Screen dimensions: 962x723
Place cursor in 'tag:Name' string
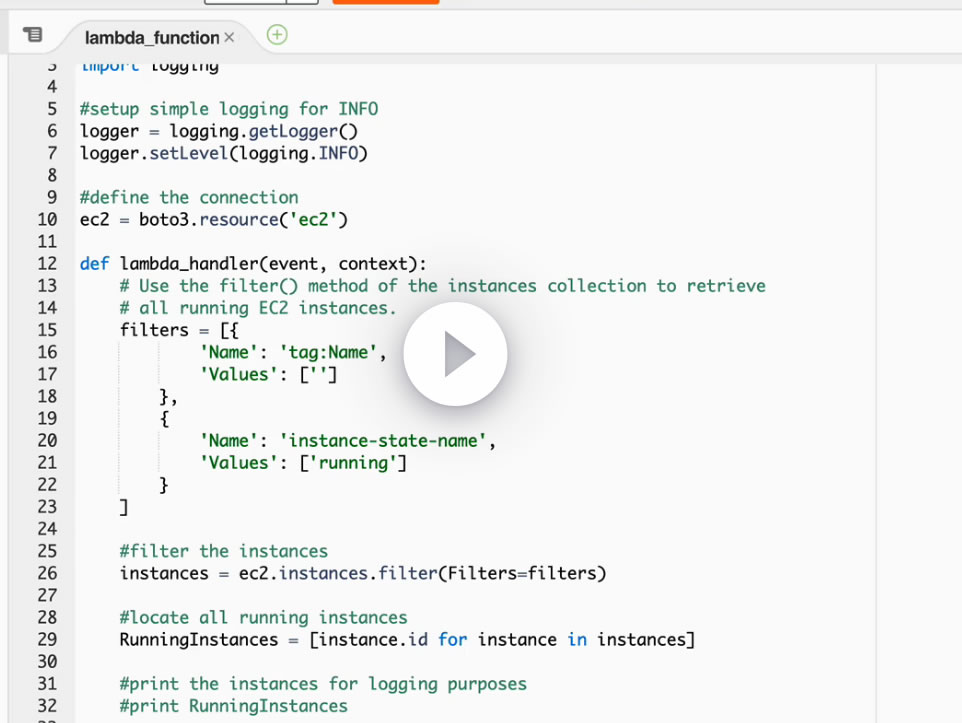click(328, 352)
